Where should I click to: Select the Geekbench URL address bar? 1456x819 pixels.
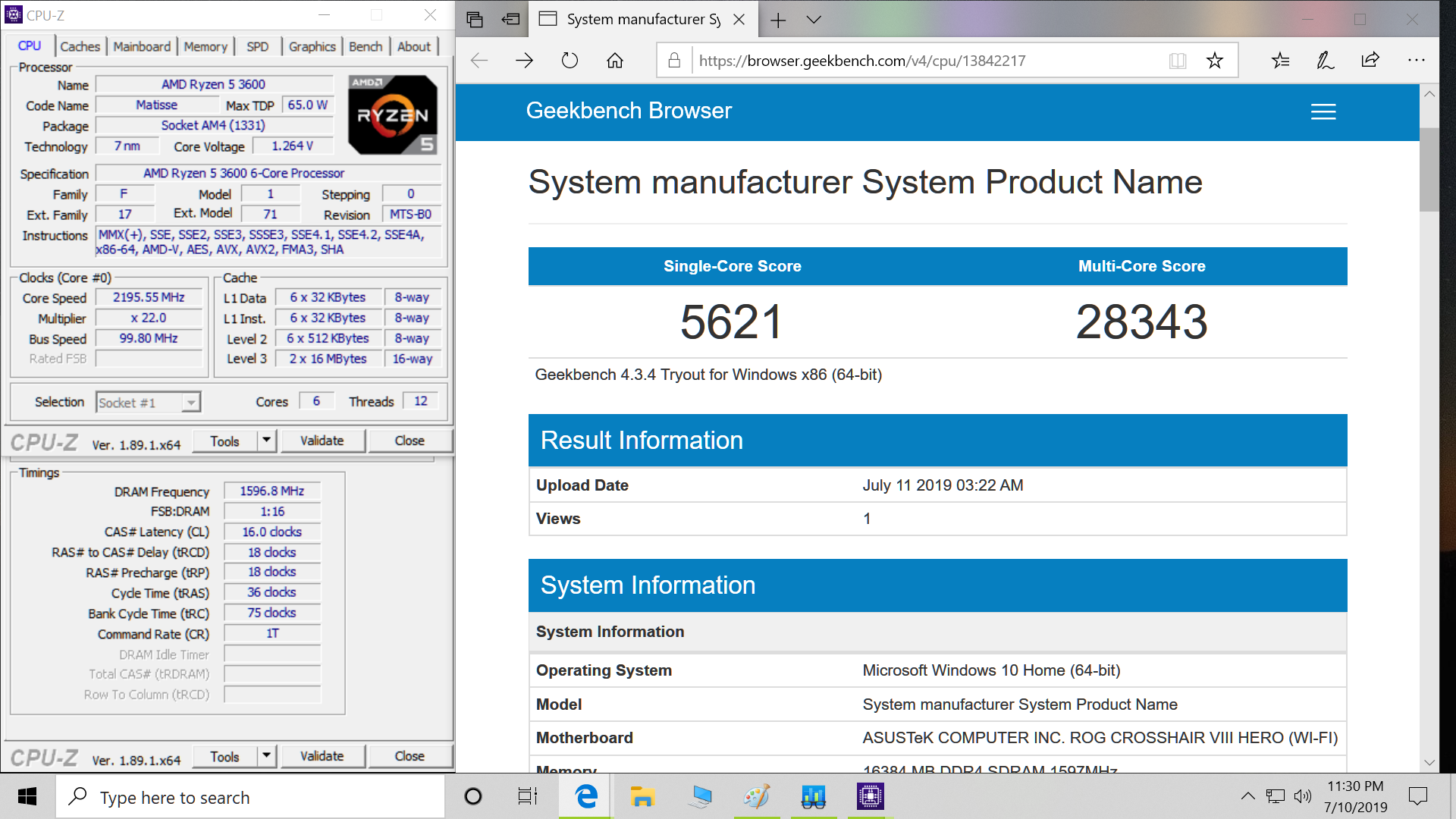tap(928, 61)
